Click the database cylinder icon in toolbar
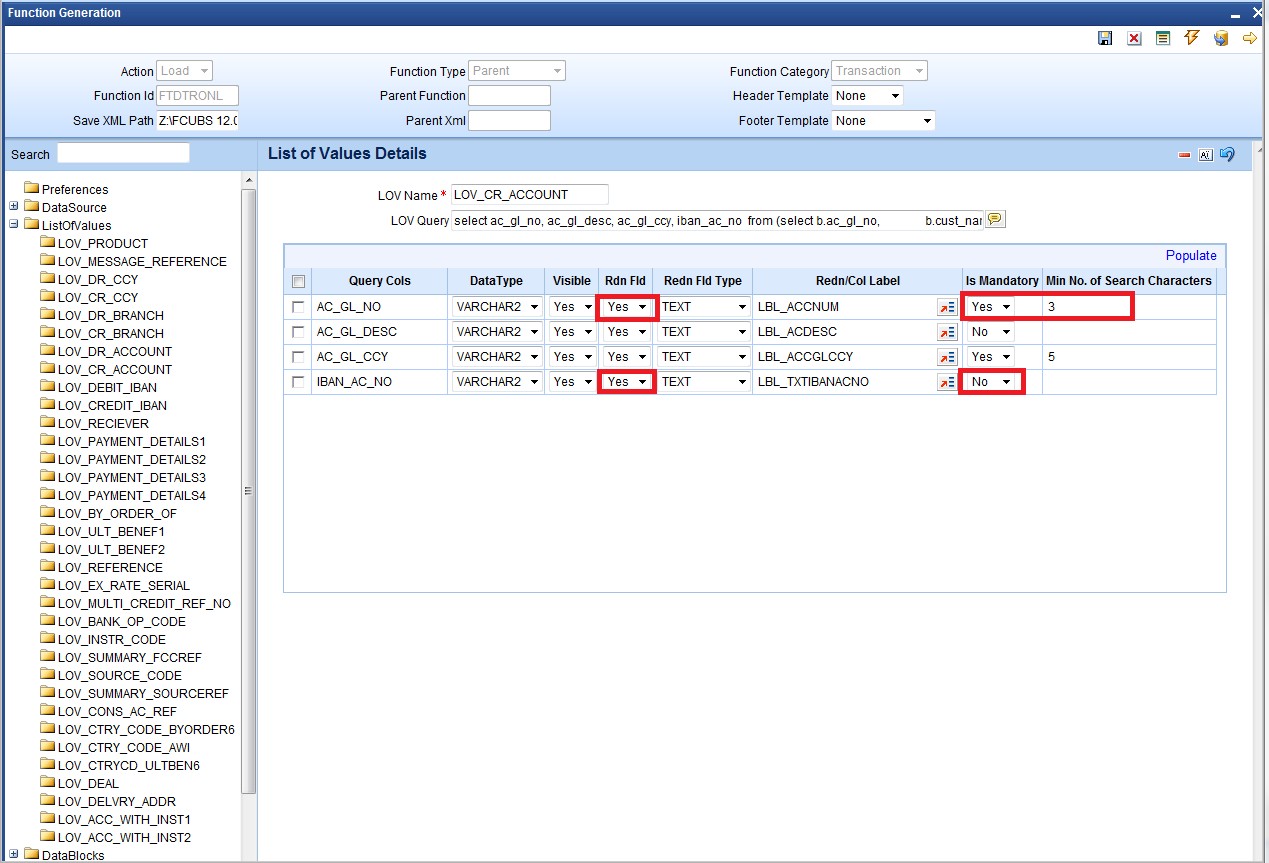 [1220, 38]
